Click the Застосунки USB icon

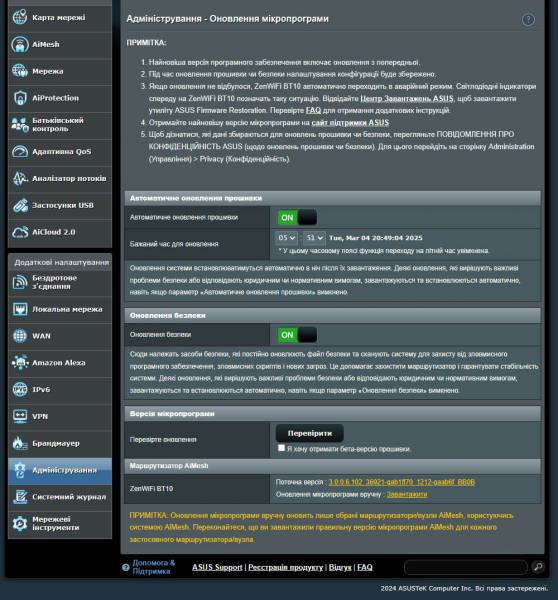point(20,205)
